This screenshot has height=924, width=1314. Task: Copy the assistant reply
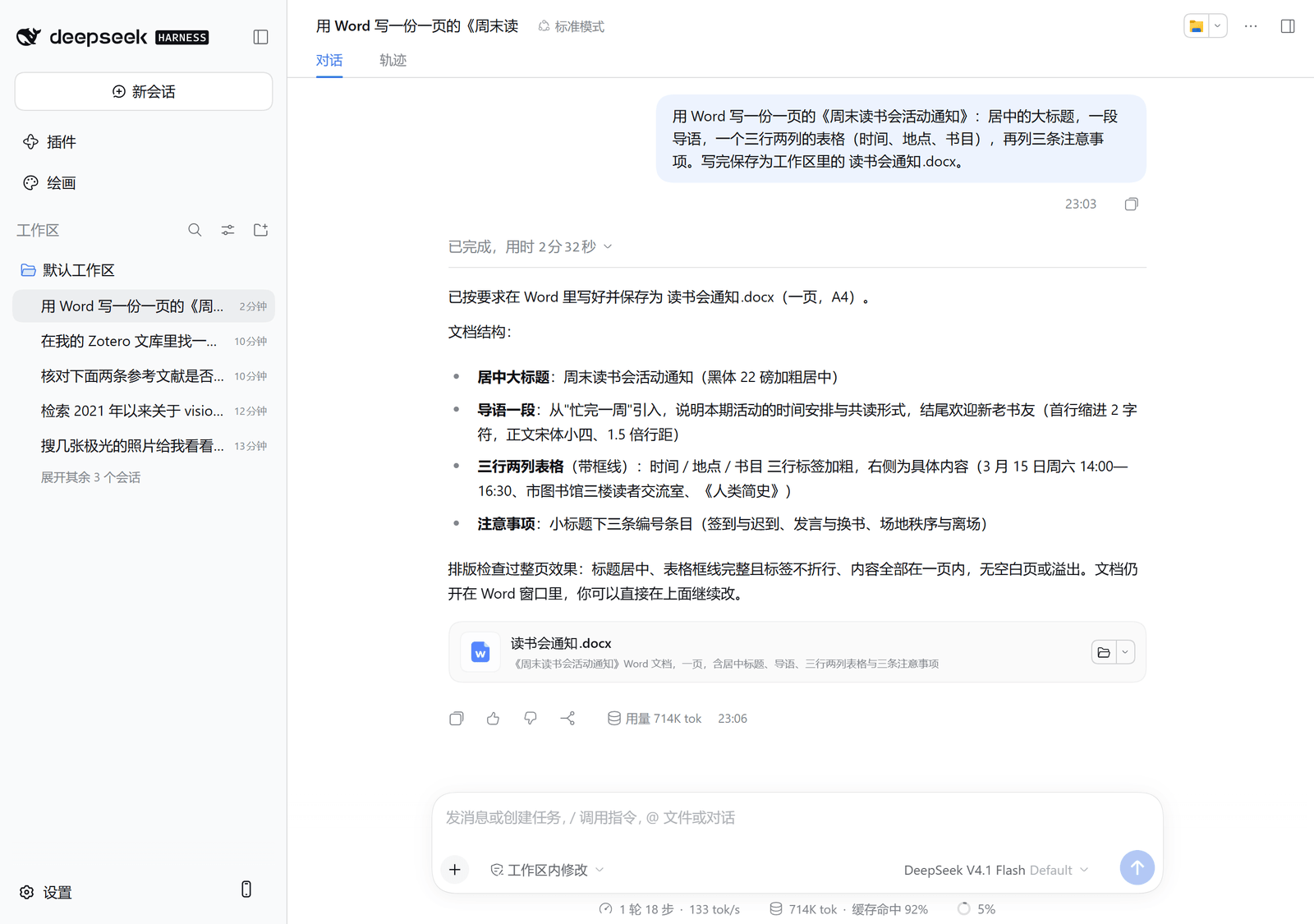457,719
